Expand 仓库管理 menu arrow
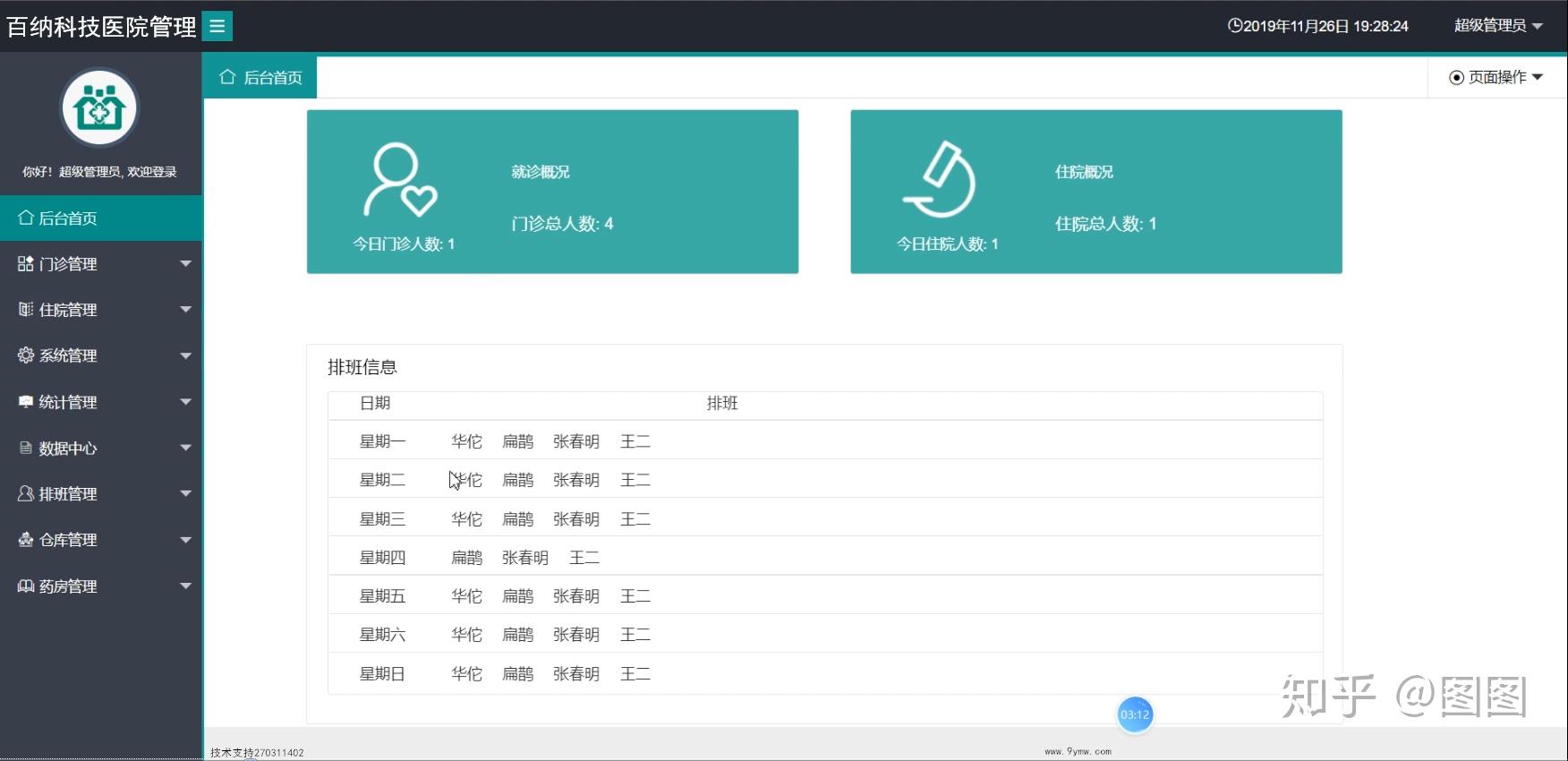 [186, 540]
